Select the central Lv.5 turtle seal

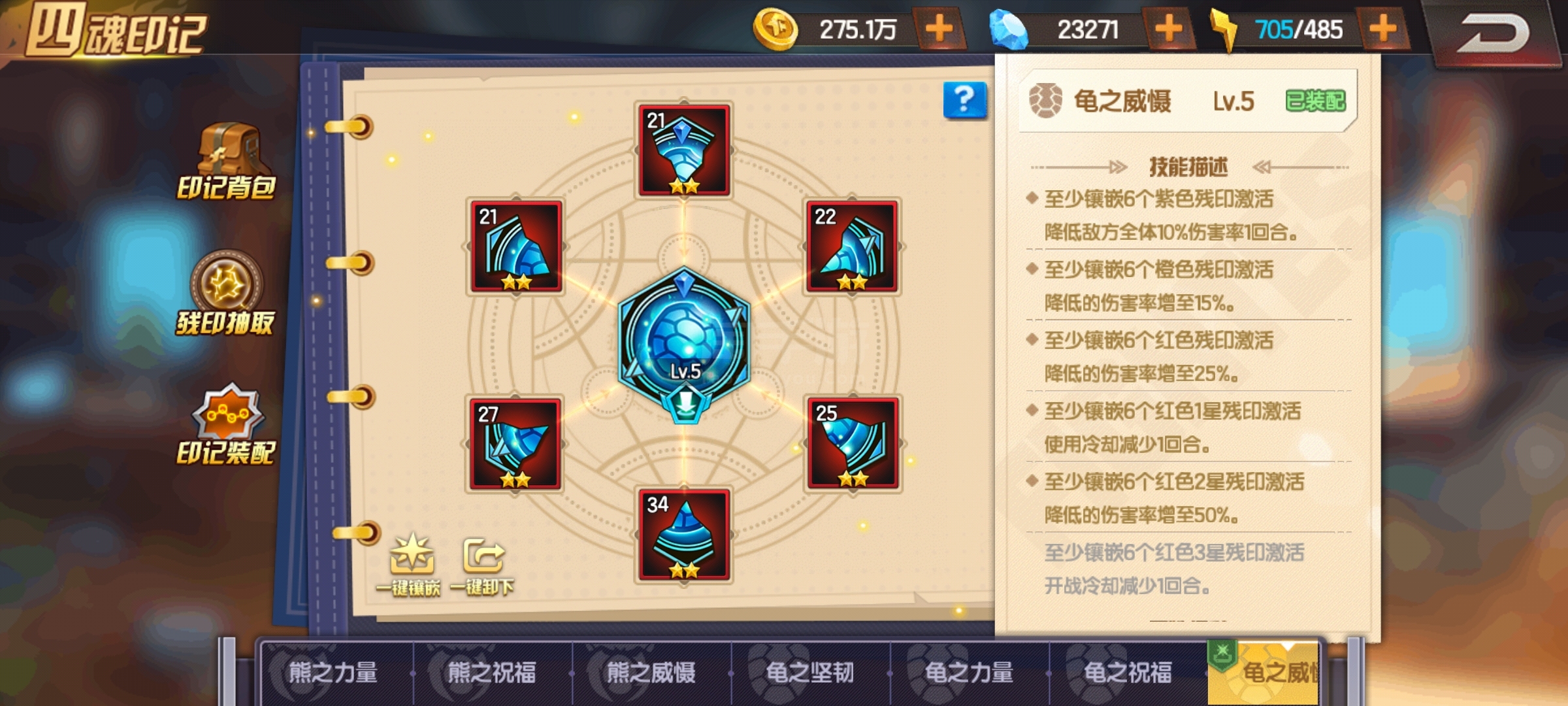click(x=684, y=342)
